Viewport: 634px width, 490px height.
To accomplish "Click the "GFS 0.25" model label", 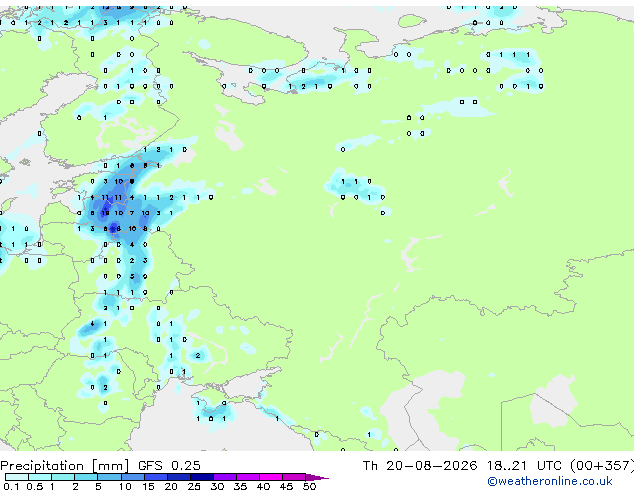I will [169, 466].
